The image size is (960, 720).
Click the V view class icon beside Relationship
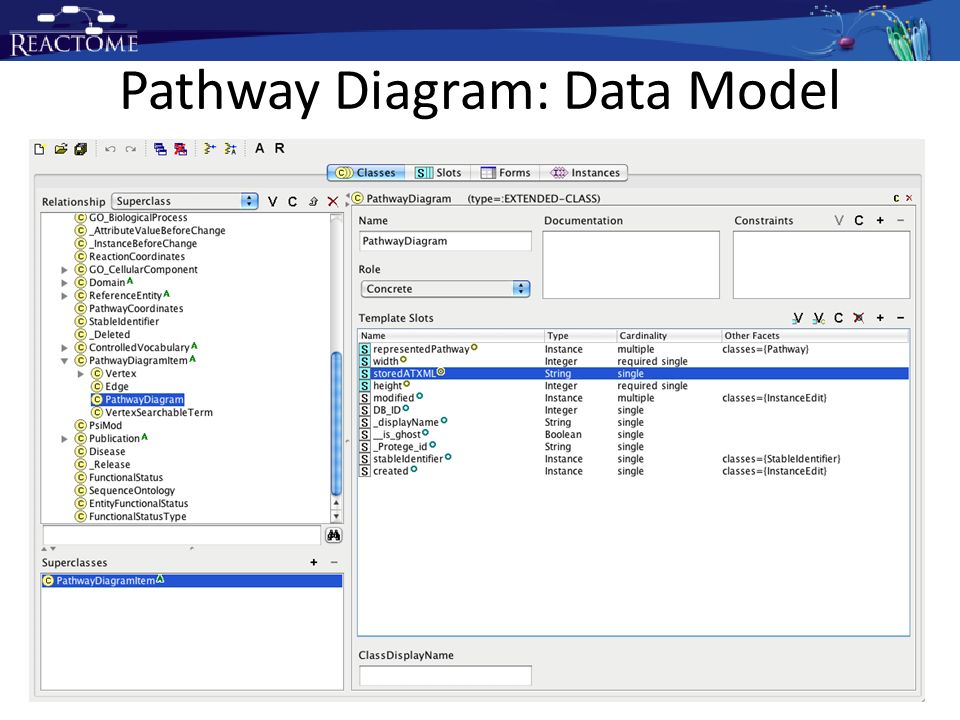272,201
